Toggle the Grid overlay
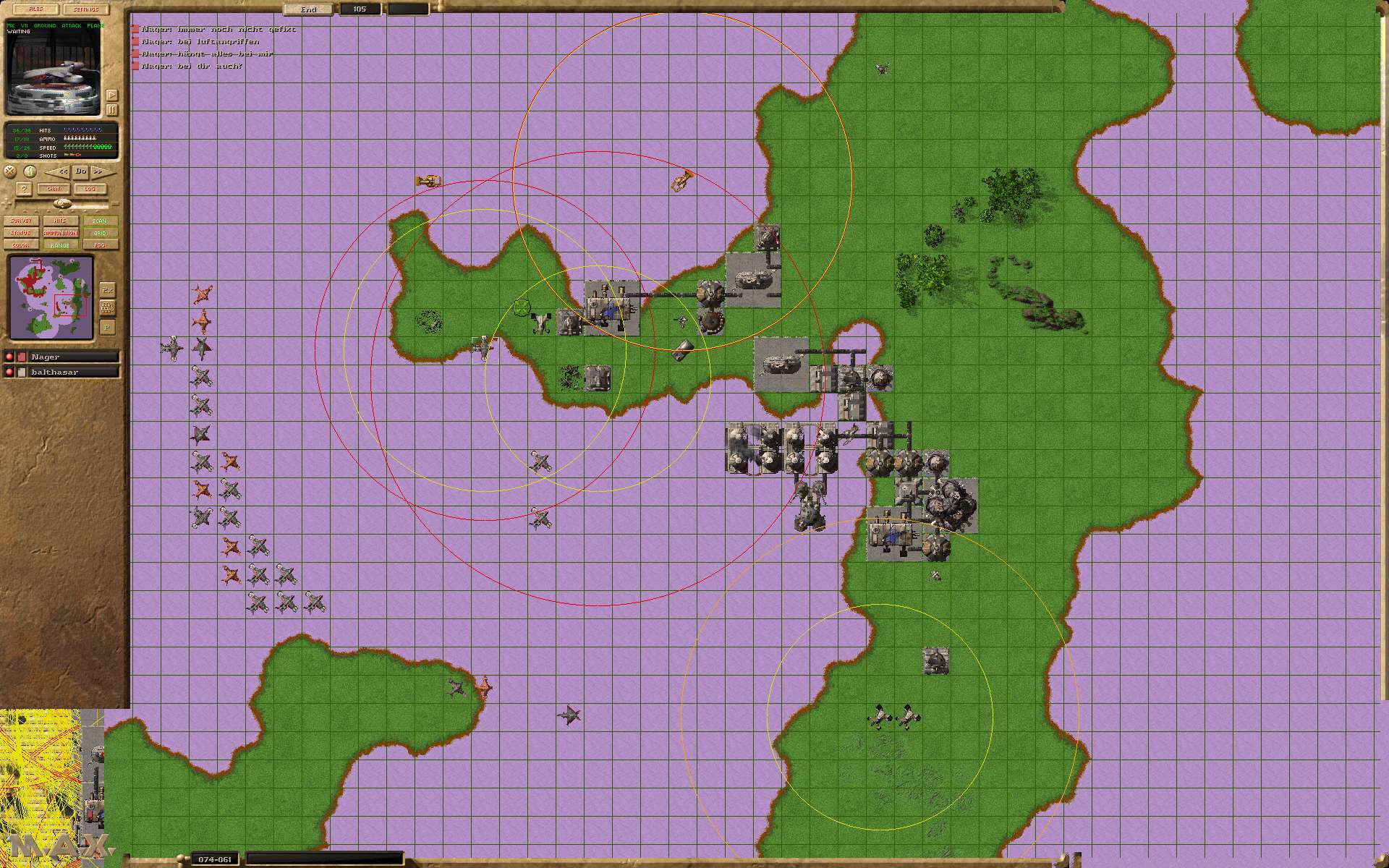 100,233
